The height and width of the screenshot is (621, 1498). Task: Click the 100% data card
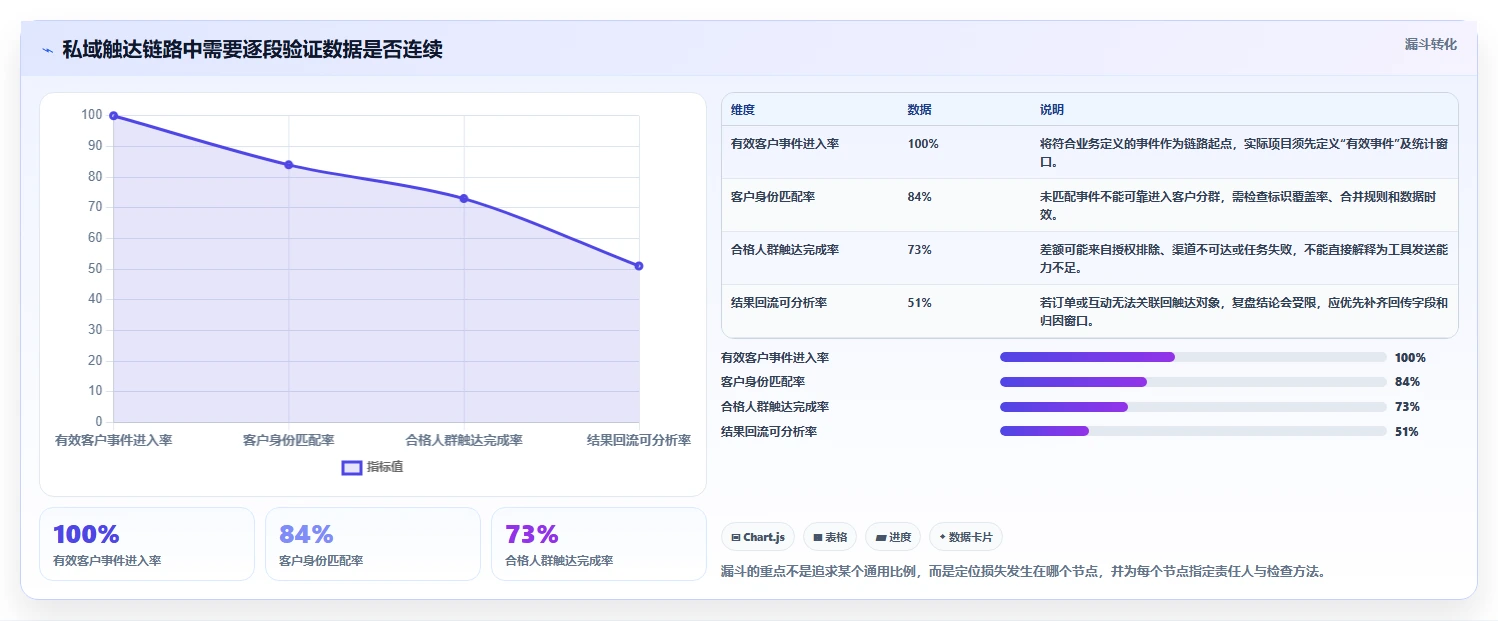tap(147, 544)
